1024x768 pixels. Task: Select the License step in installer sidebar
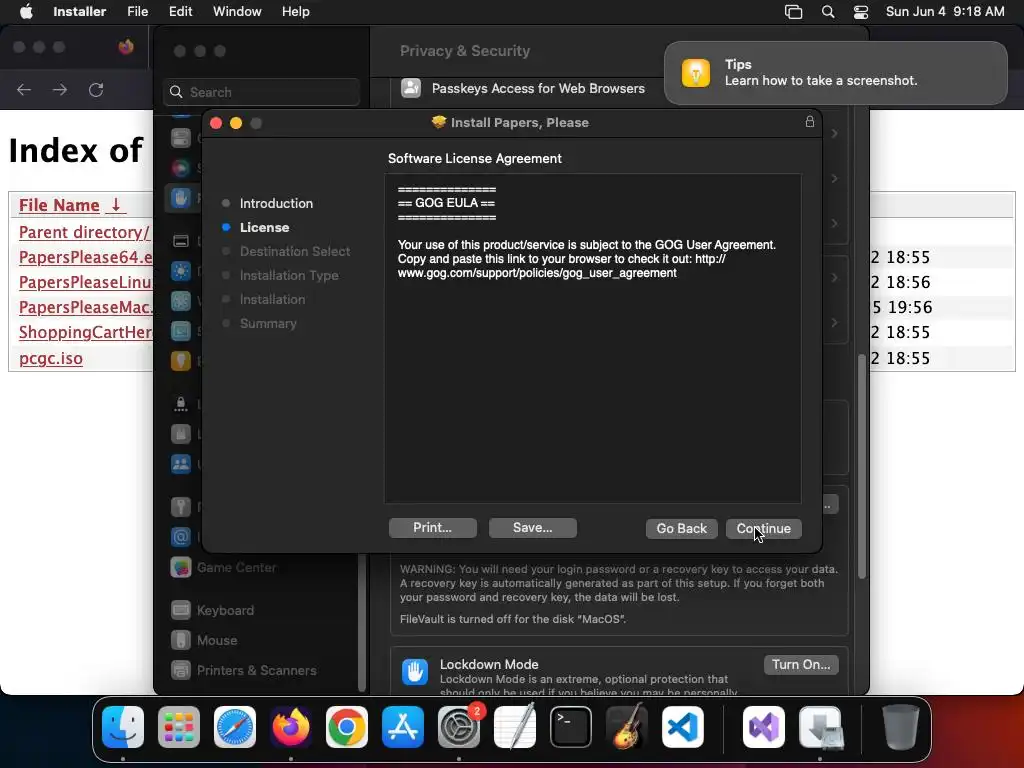[x=264, y=227]
